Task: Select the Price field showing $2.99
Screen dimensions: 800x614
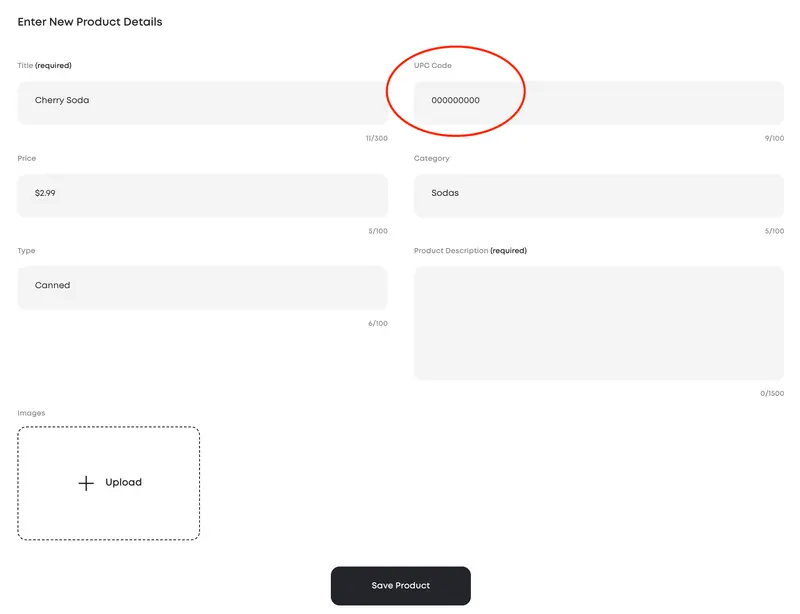Action: (x=203, y=195)
